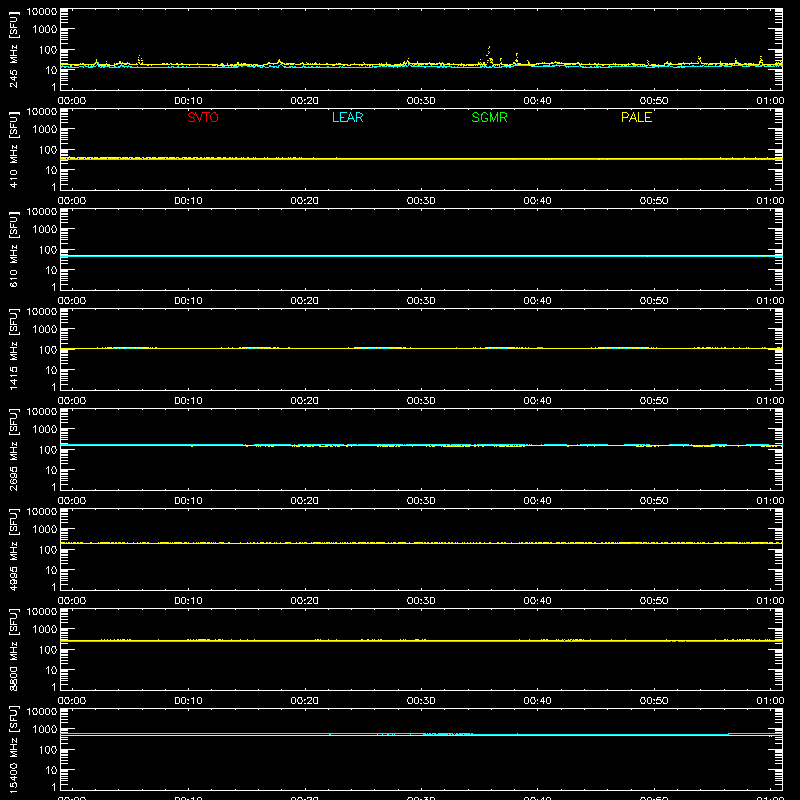
Task: Click the 01:00 time label under 4995 MHz plot
Action: click(x=770, y=601)
